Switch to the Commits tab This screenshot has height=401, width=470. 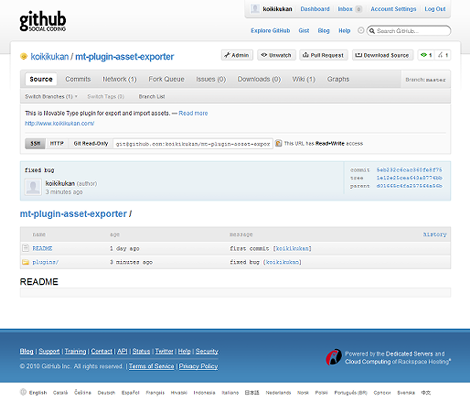point(78,79)
